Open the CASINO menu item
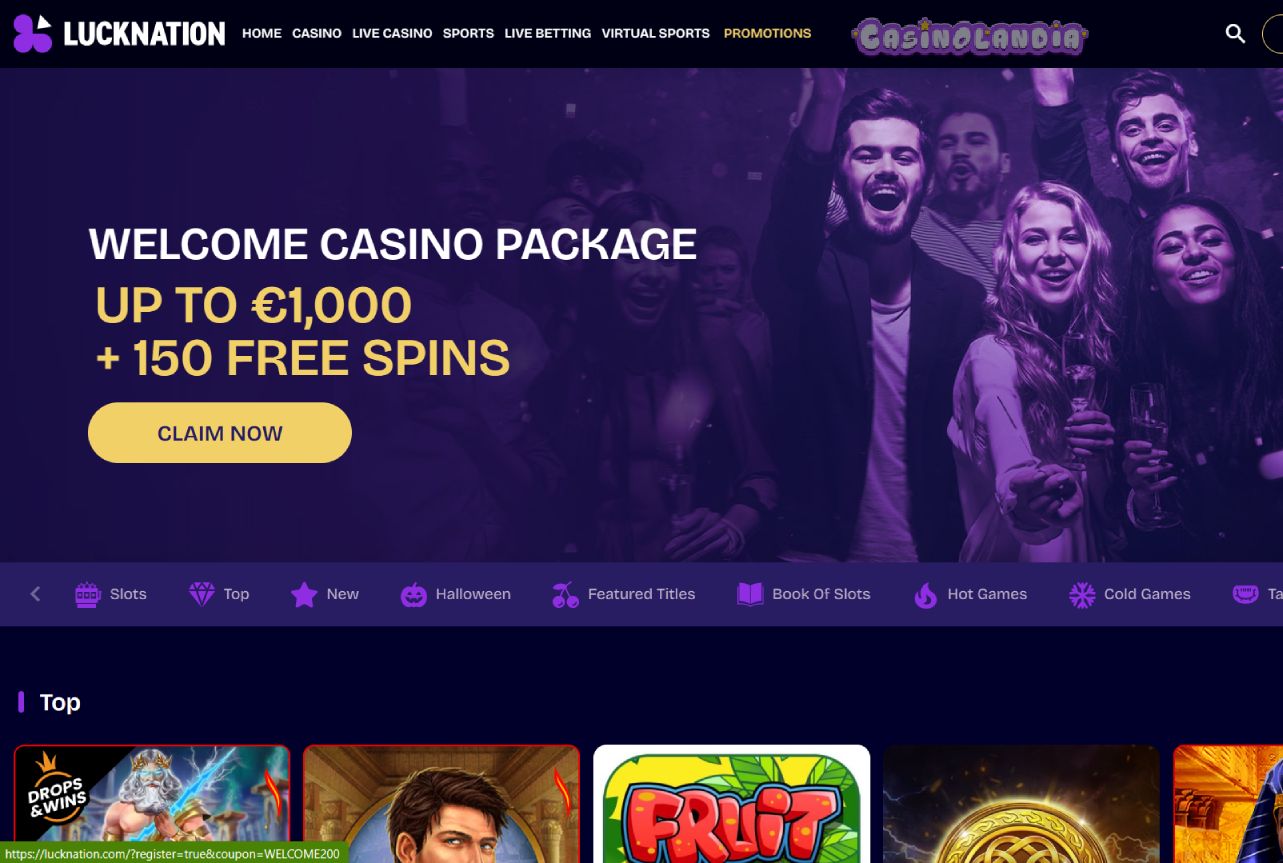The height and width of the screenshot is (863, 1283). pyautogui.click(x=317, y=33)
